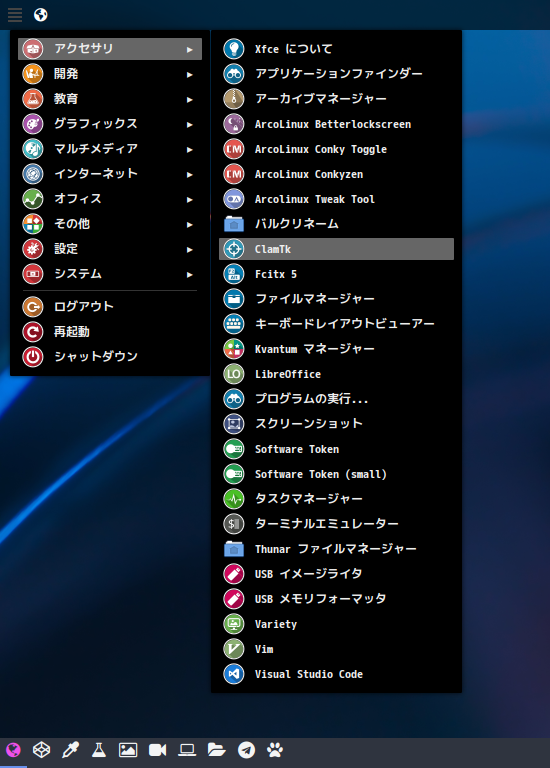Image resolution: width=550 pixels, height=768 pixels.
Task: Open the Telegram icon in bottom dock
Action: (246, 750)
